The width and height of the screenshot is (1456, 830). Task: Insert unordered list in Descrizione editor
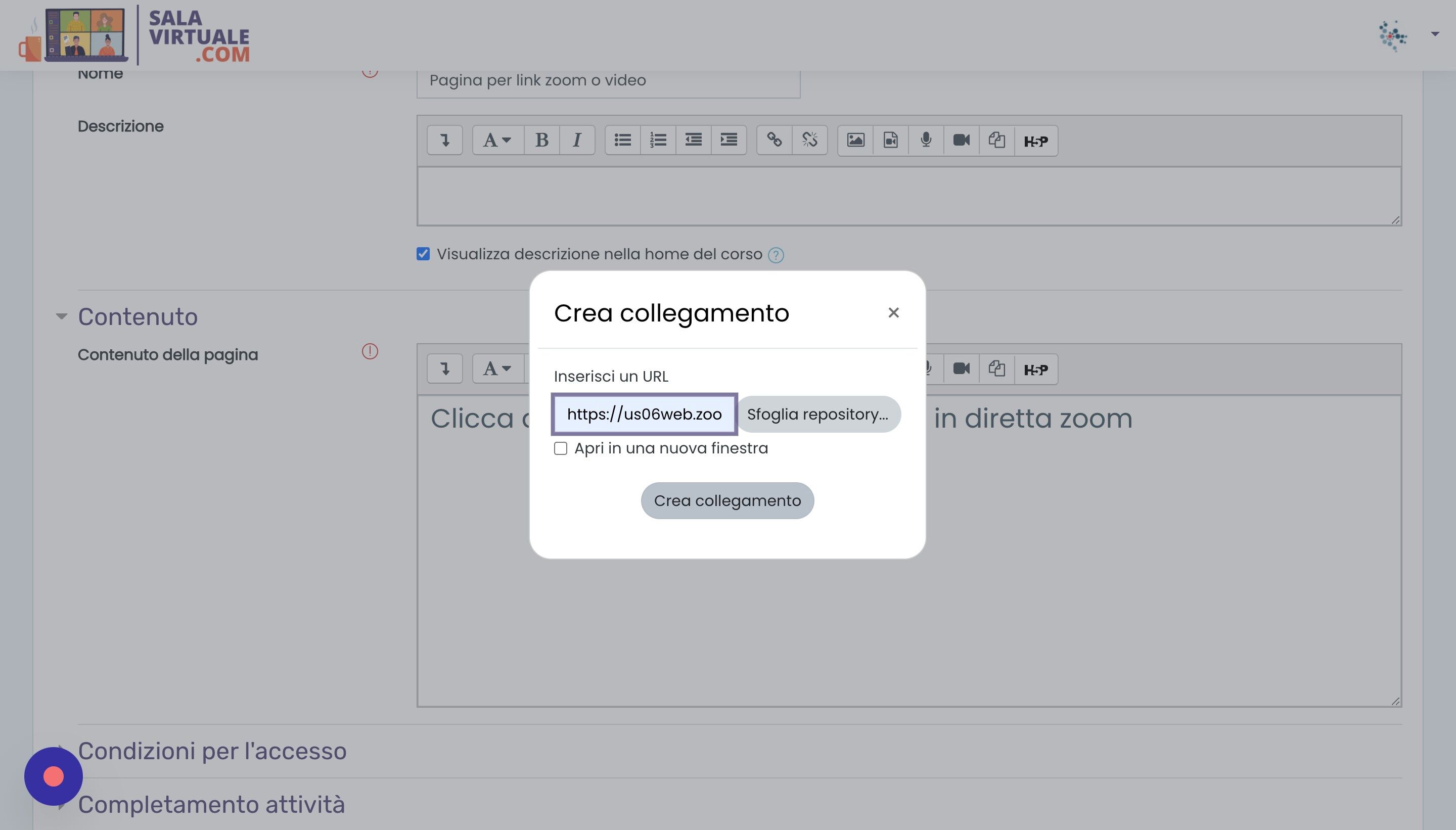[x=622, y=140]
